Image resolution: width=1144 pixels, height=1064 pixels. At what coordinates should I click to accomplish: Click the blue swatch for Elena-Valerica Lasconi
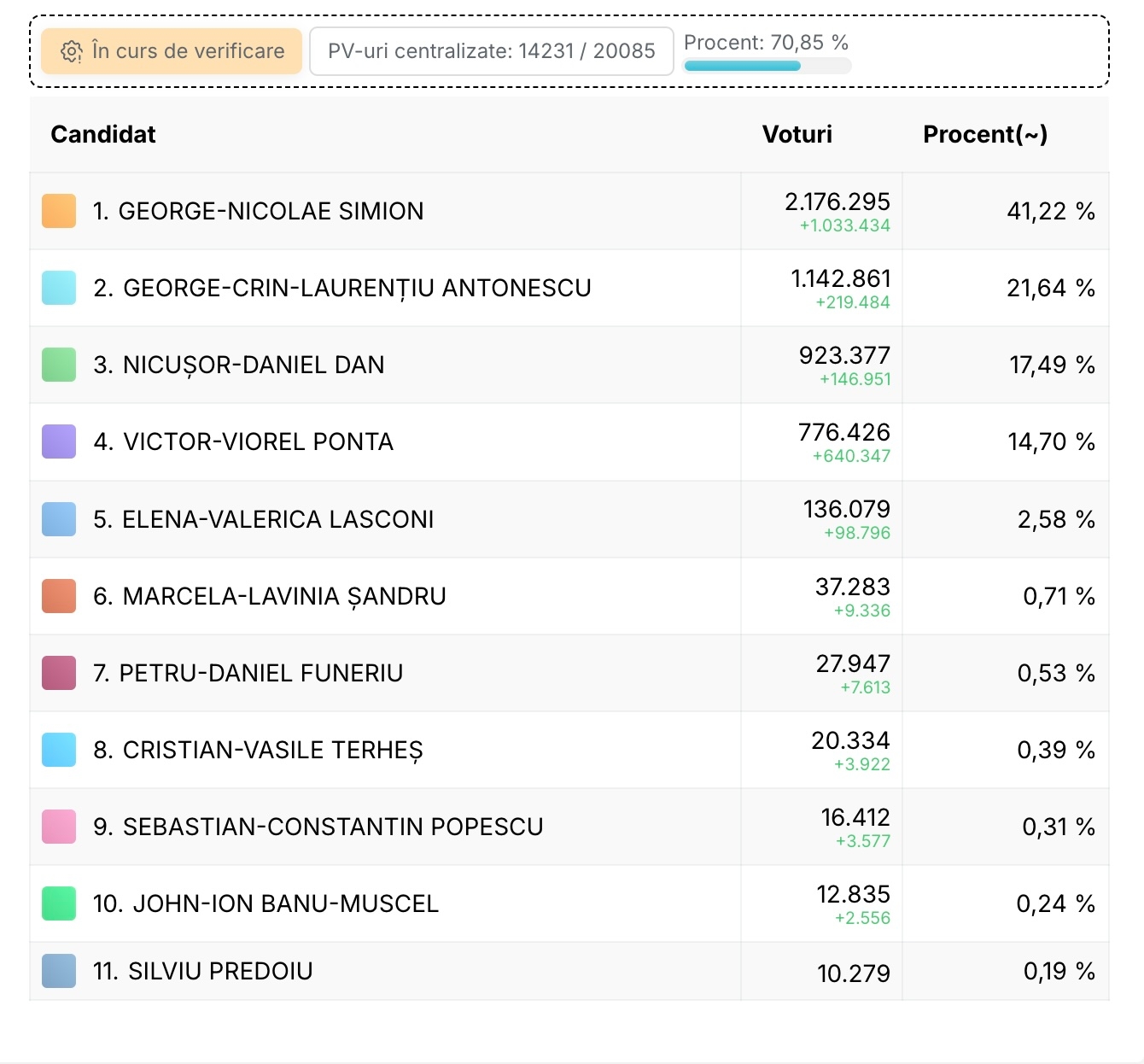point(59,519)
